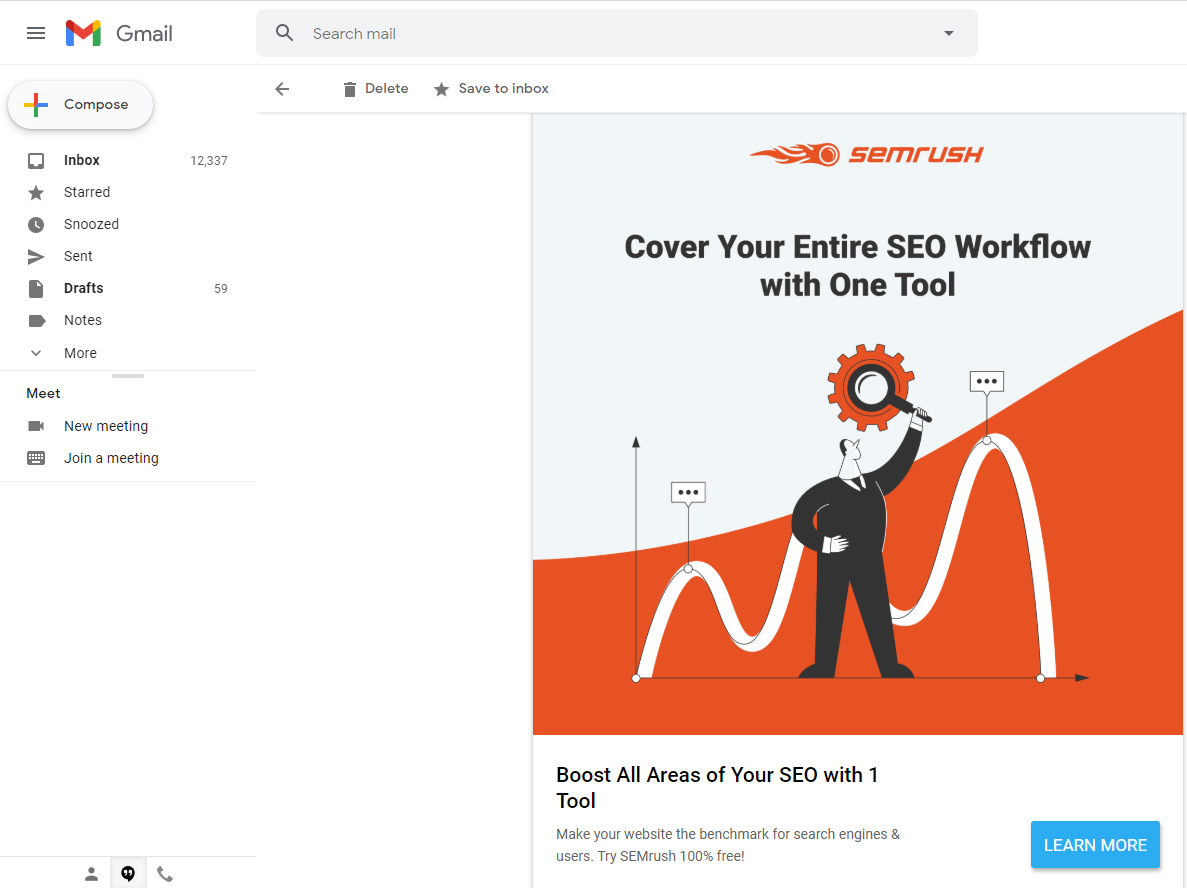Star the email with Save to inbox

[x=490, y=88]
